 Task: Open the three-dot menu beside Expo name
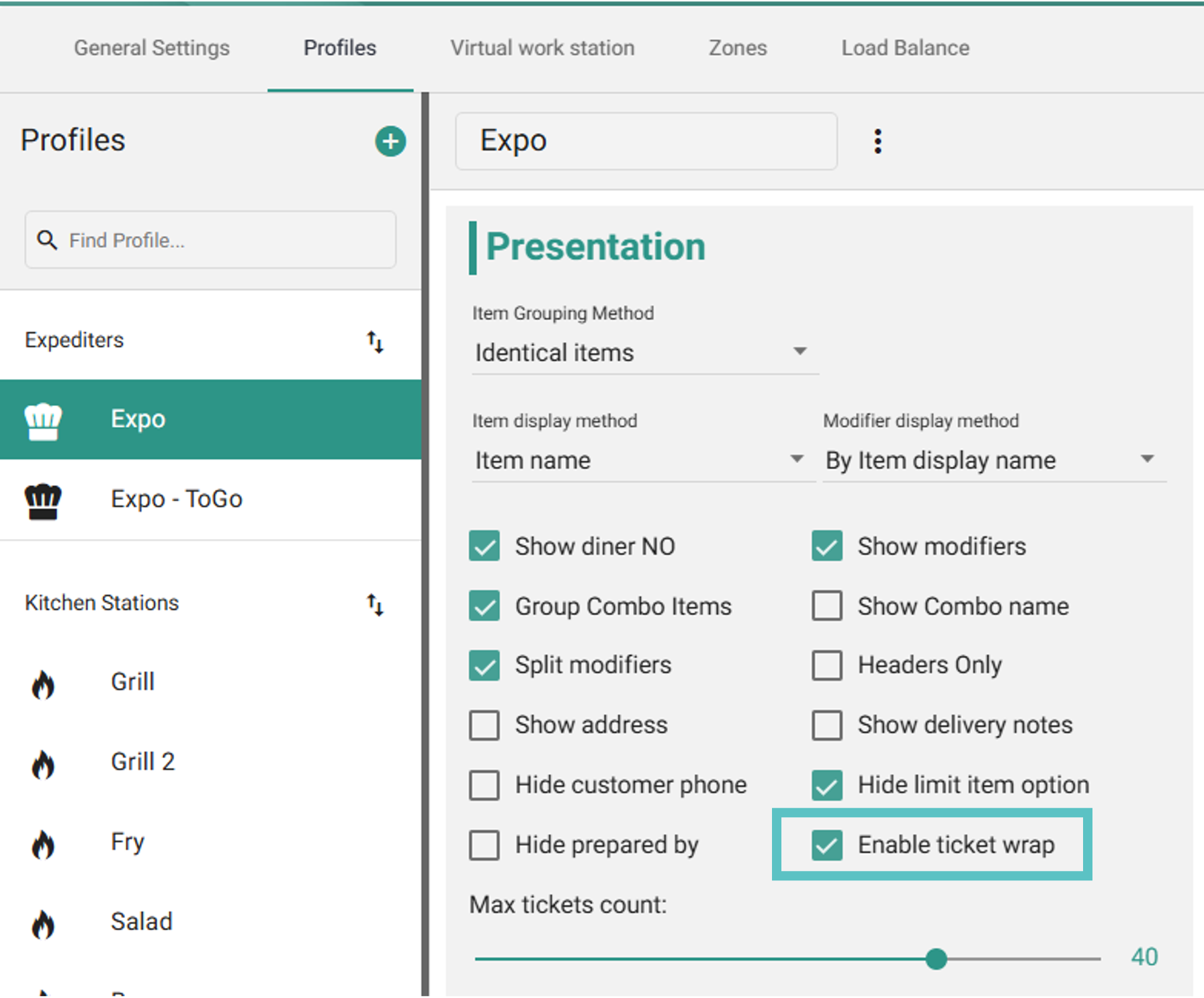(877, 141)
